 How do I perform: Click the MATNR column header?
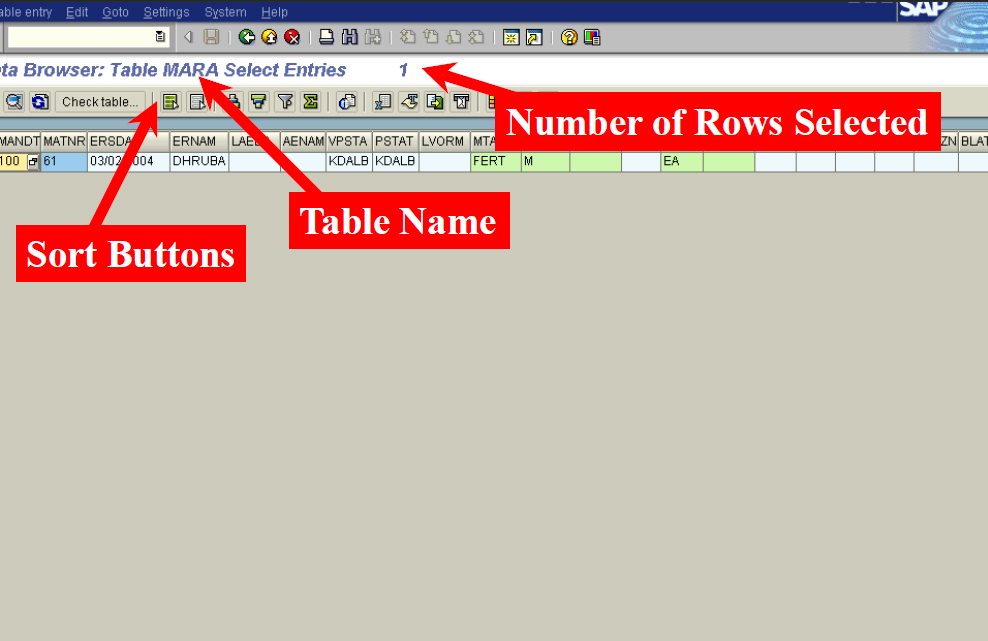(64, 142)
